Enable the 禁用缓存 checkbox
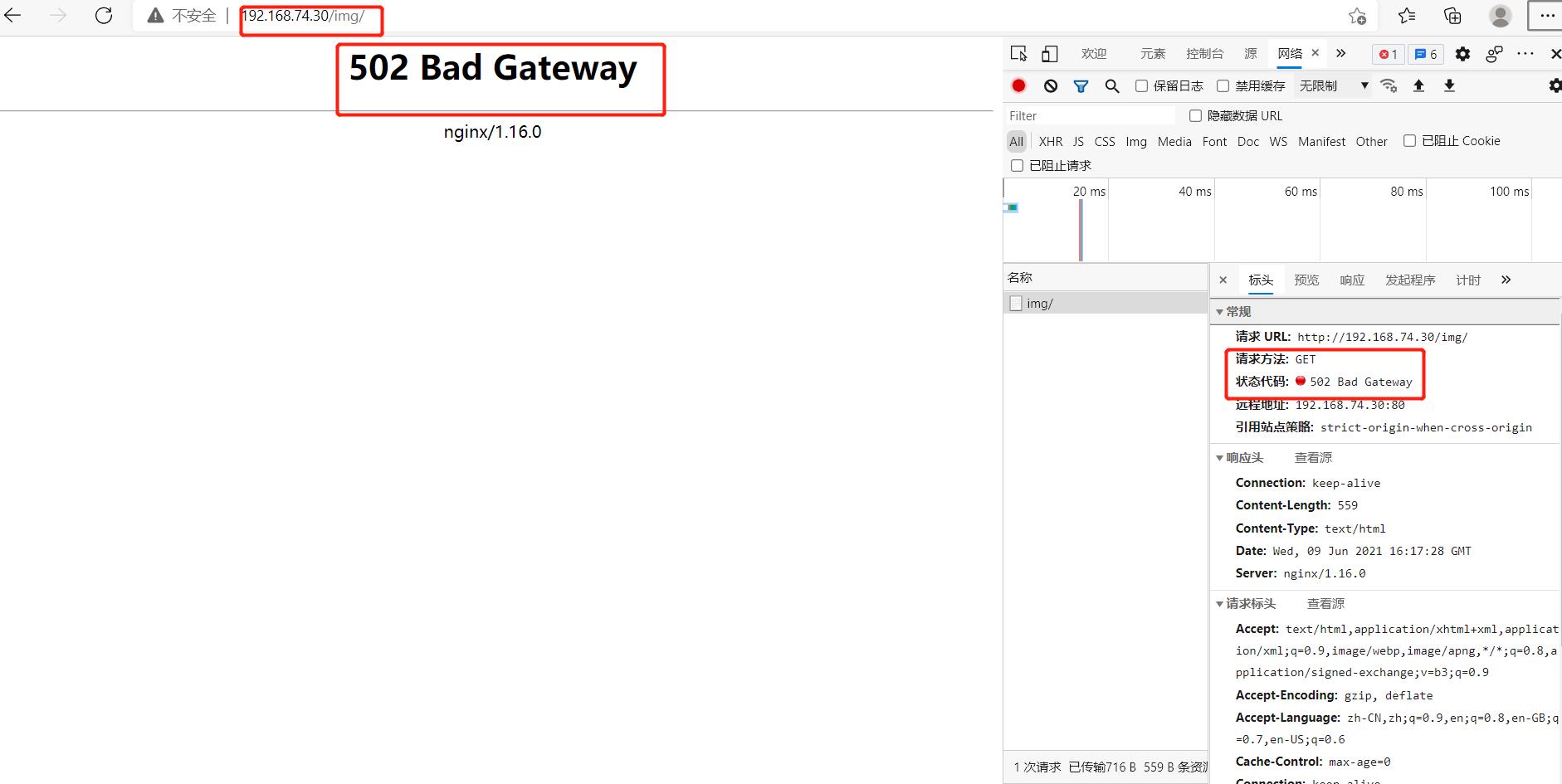1562x784 pixels. click(x=1223, y=85)
